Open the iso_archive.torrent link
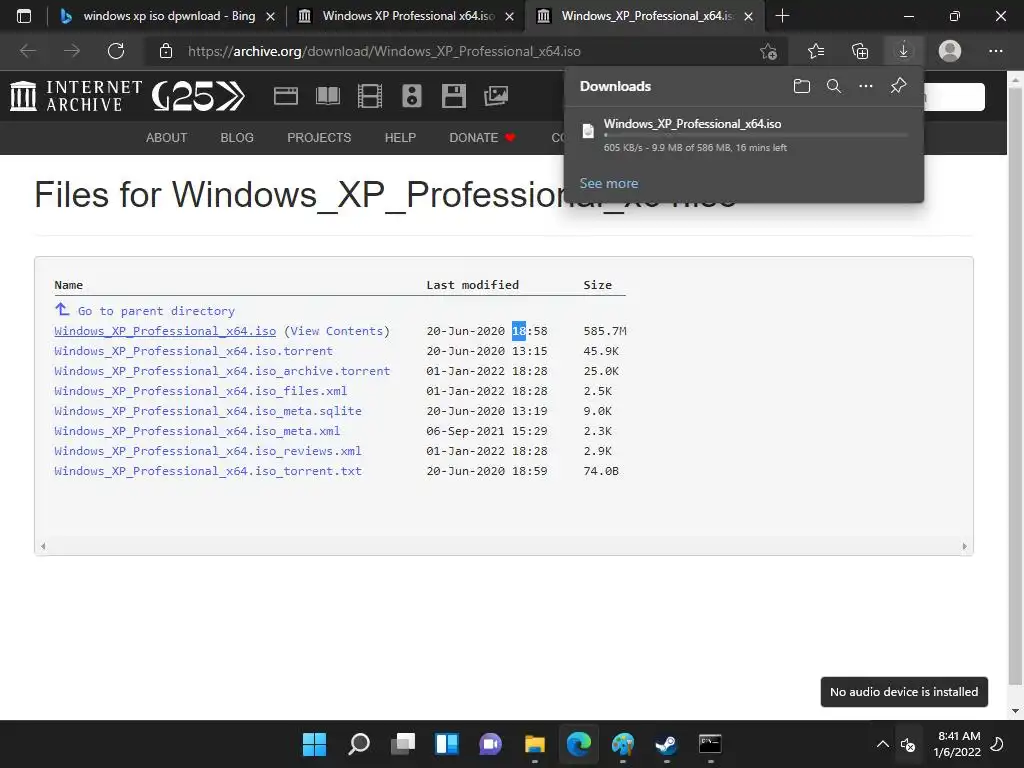The image size is (1024, 768). coord(222,371)
